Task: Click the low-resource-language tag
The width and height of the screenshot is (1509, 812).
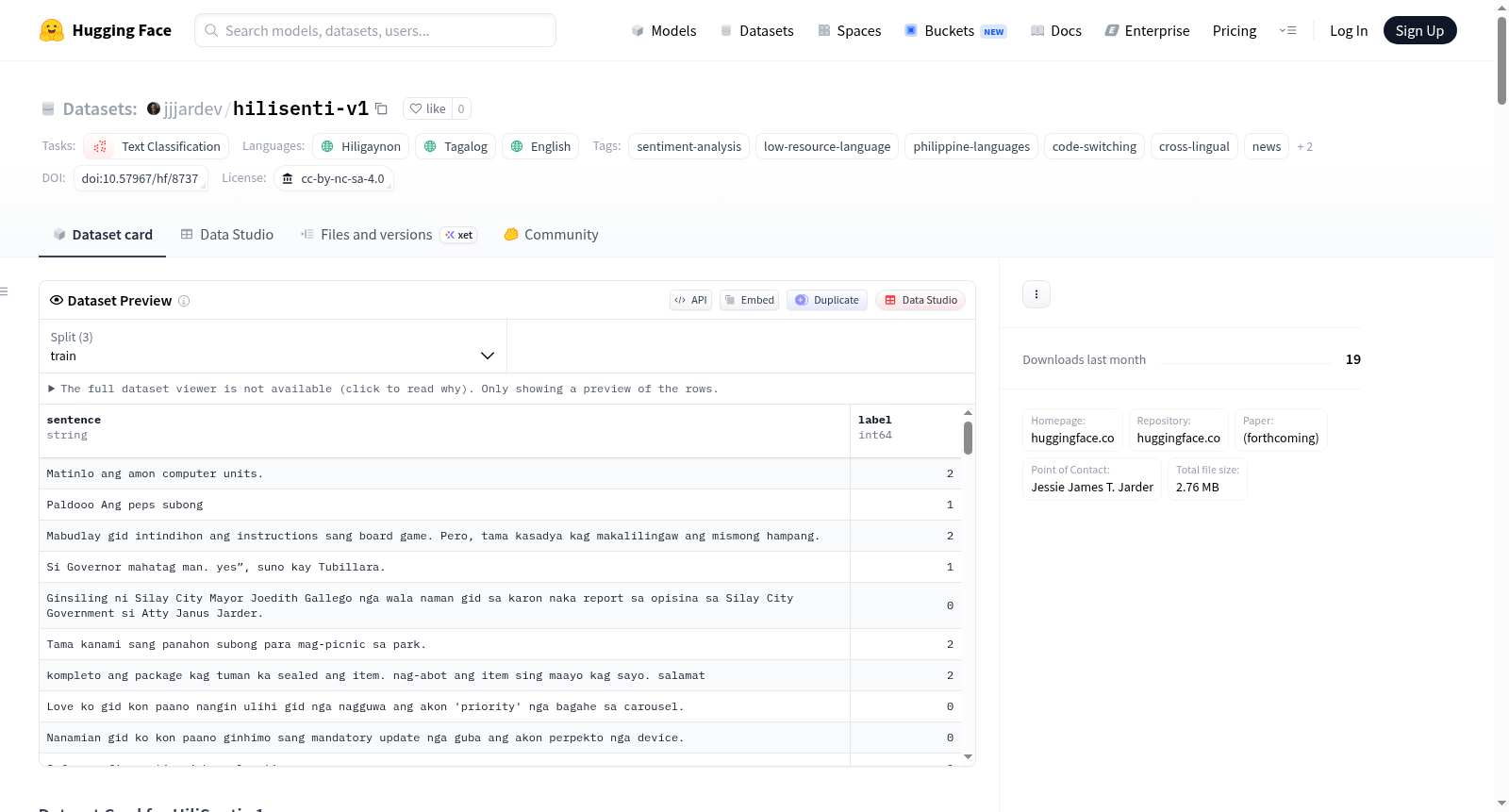Action: [x=827, y=146]
